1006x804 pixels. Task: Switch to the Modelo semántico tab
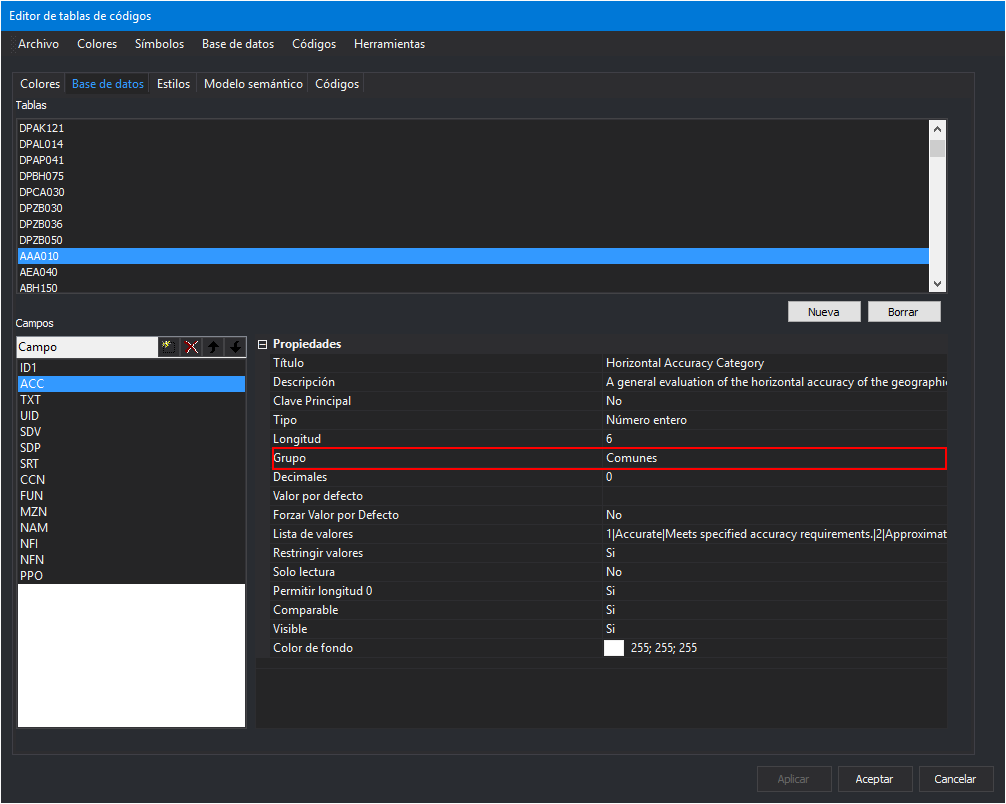pyautogui.click(x=253, y=84)
